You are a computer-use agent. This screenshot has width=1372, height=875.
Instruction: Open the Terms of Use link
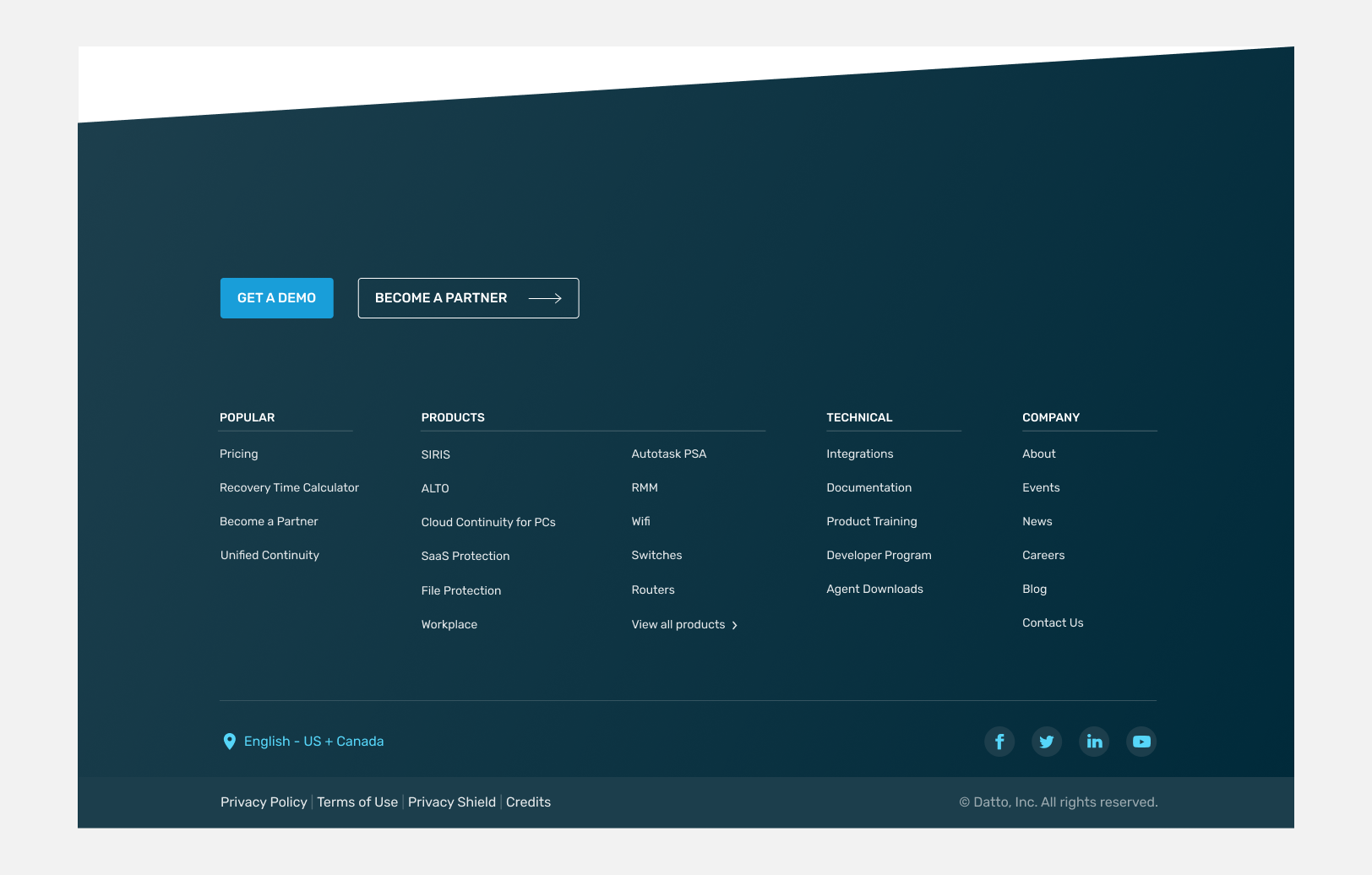[x=357, y=802]
